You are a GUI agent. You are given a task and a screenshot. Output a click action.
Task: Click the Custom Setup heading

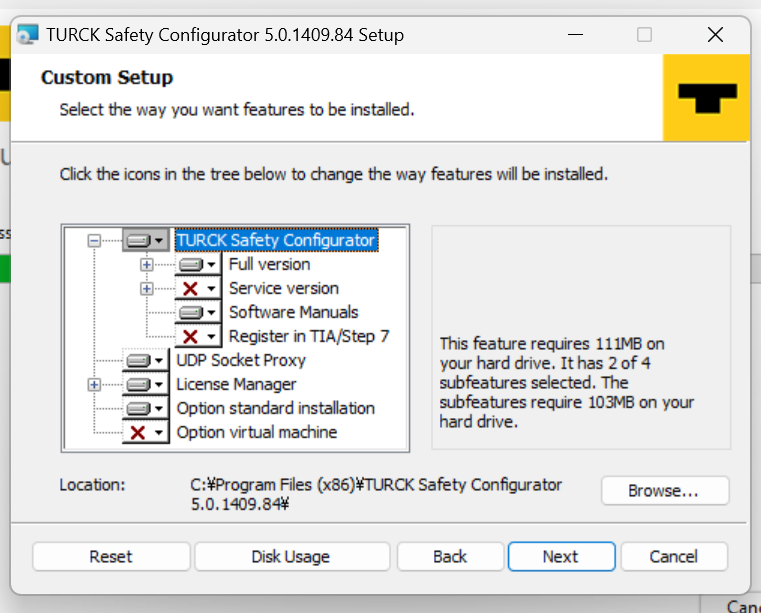[107, 78]
